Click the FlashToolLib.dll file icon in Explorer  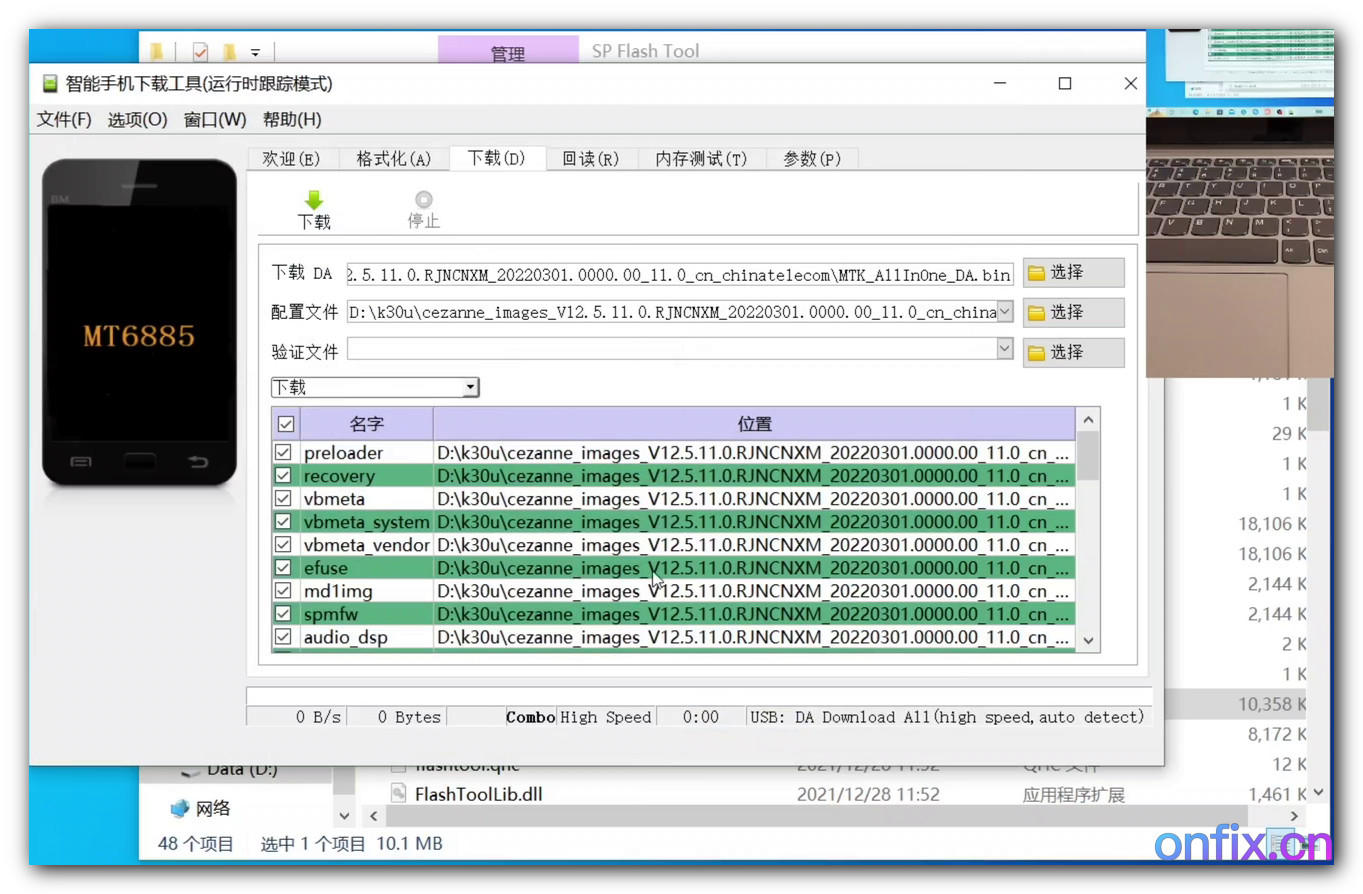coord(398,794)
